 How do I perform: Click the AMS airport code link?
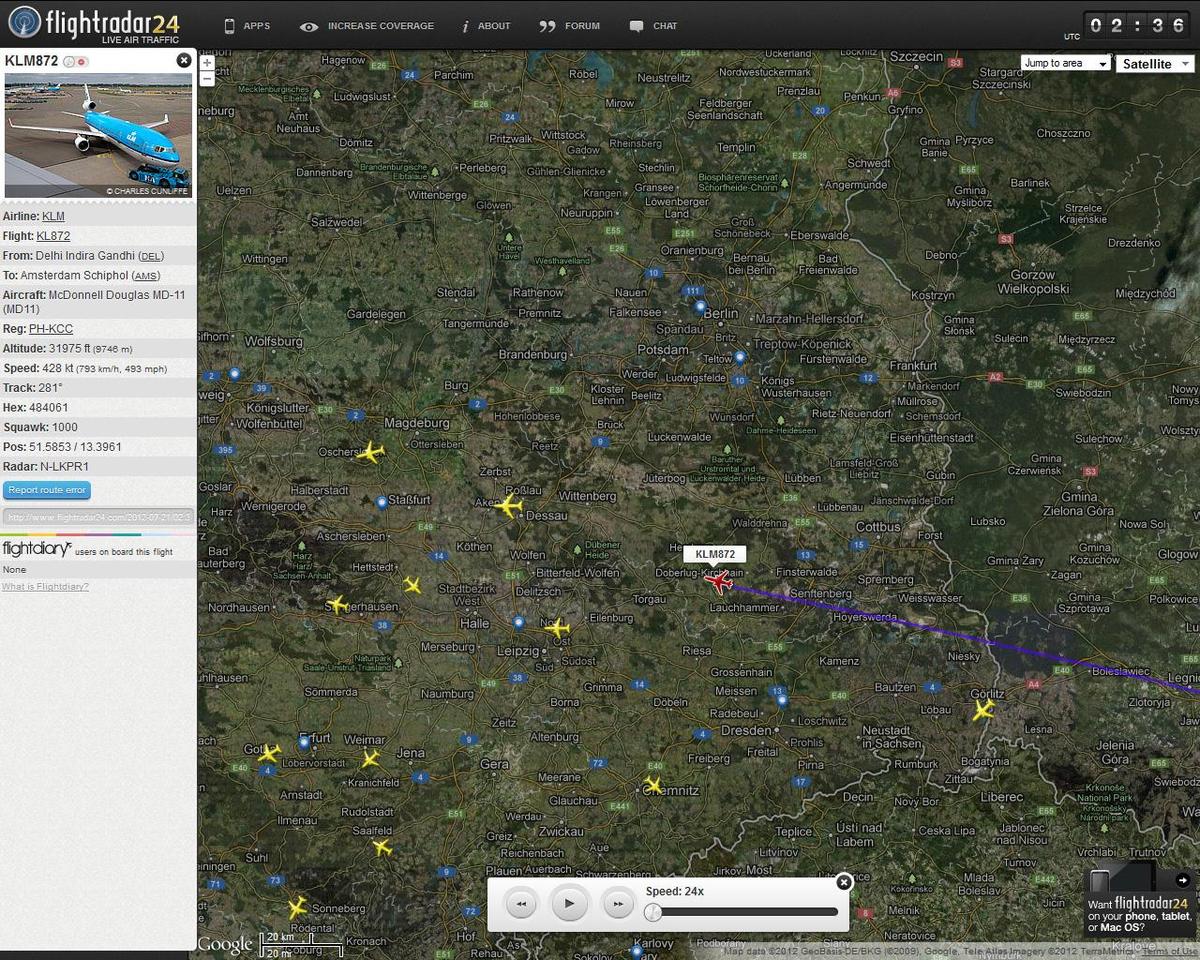coord(146,276)
